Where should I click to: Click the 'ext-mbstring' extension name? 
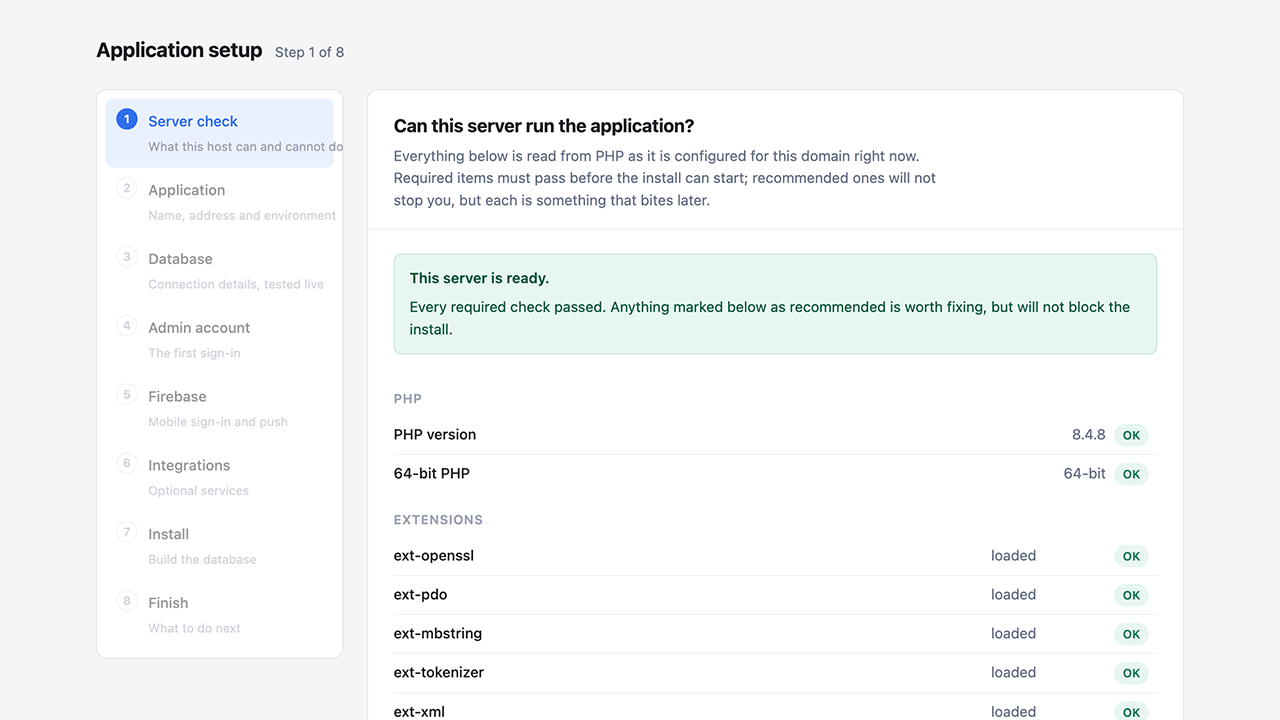click(x=438, y=634)
